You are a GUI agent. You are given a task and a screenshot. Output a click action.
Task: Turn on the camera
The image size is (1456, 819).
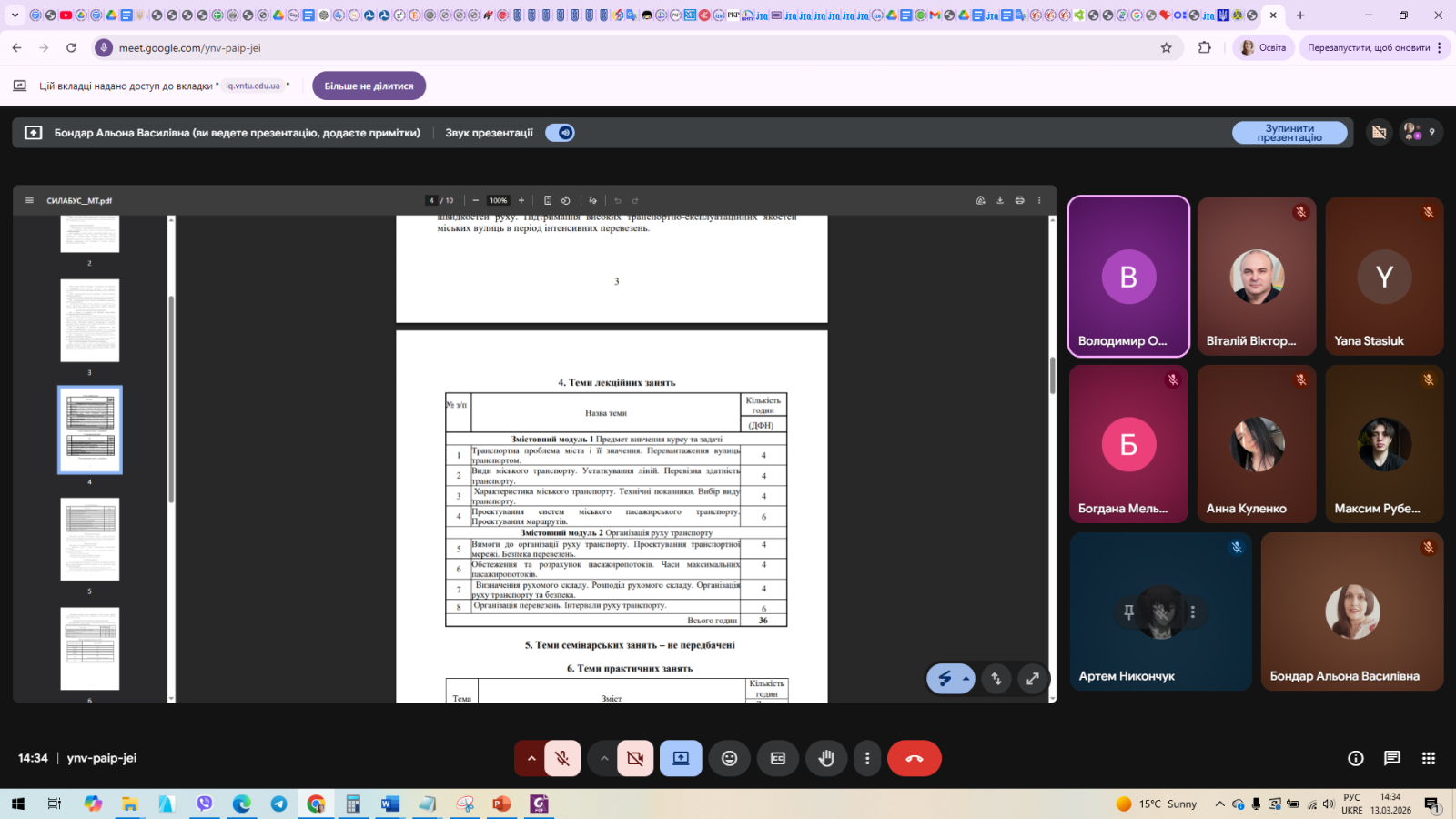click(x=635, y=758)
